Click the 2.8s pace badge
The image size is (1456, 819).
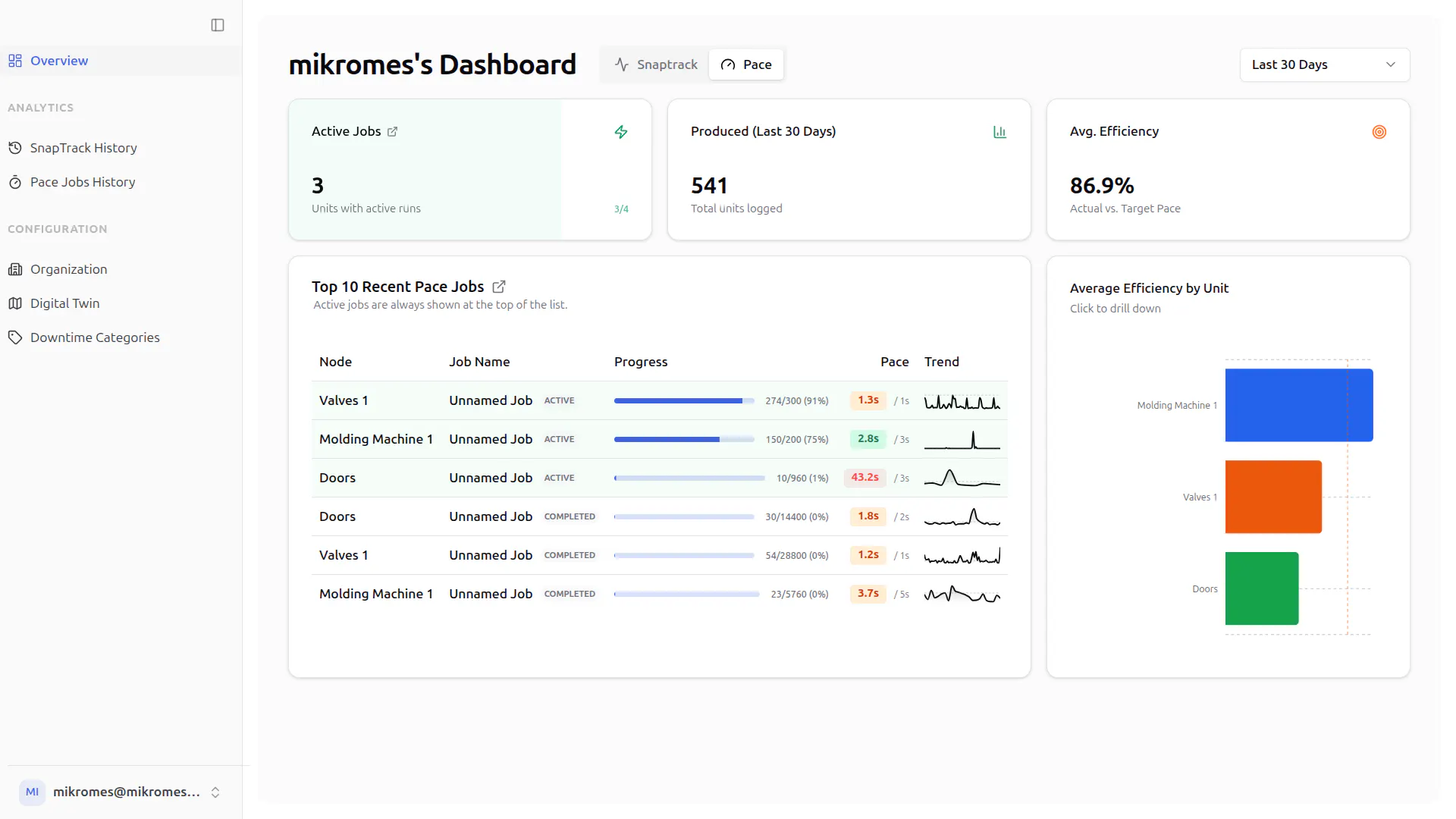[x=868, y=439]
